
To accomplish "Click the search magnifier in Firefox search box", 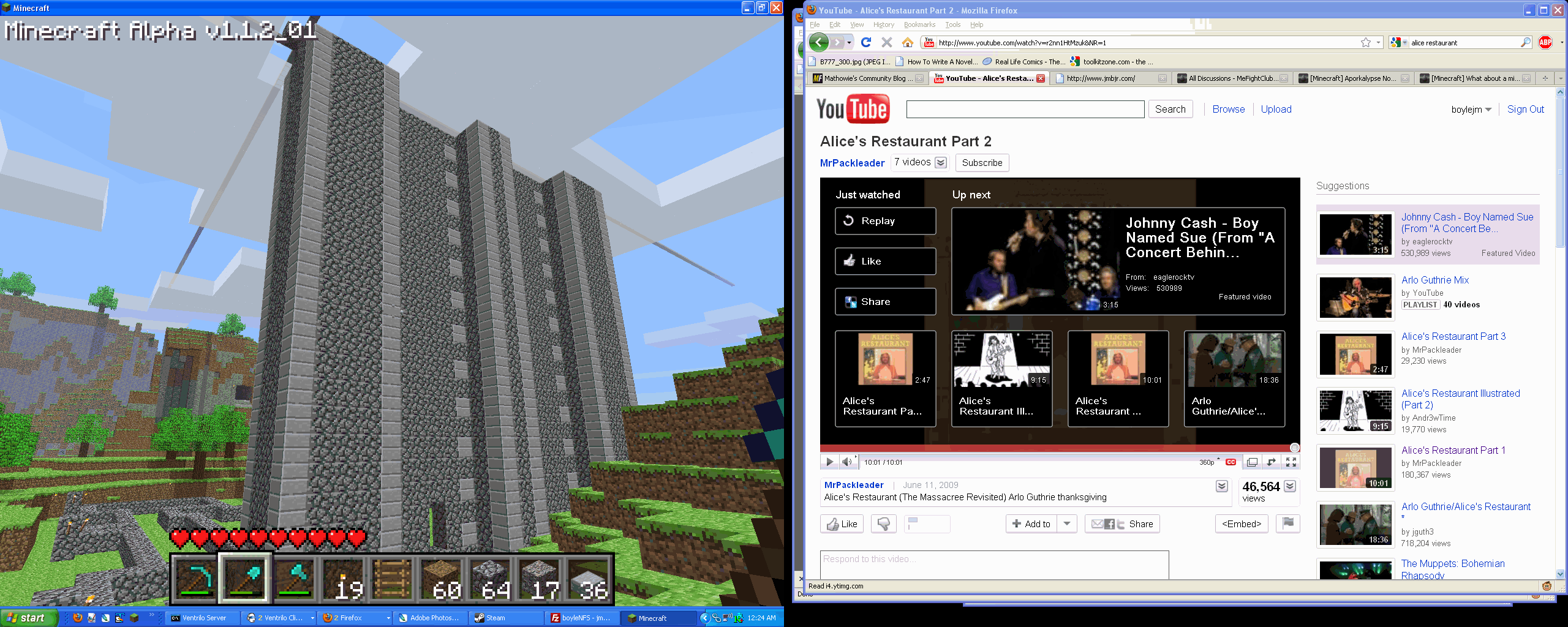I will (1525, 42).
